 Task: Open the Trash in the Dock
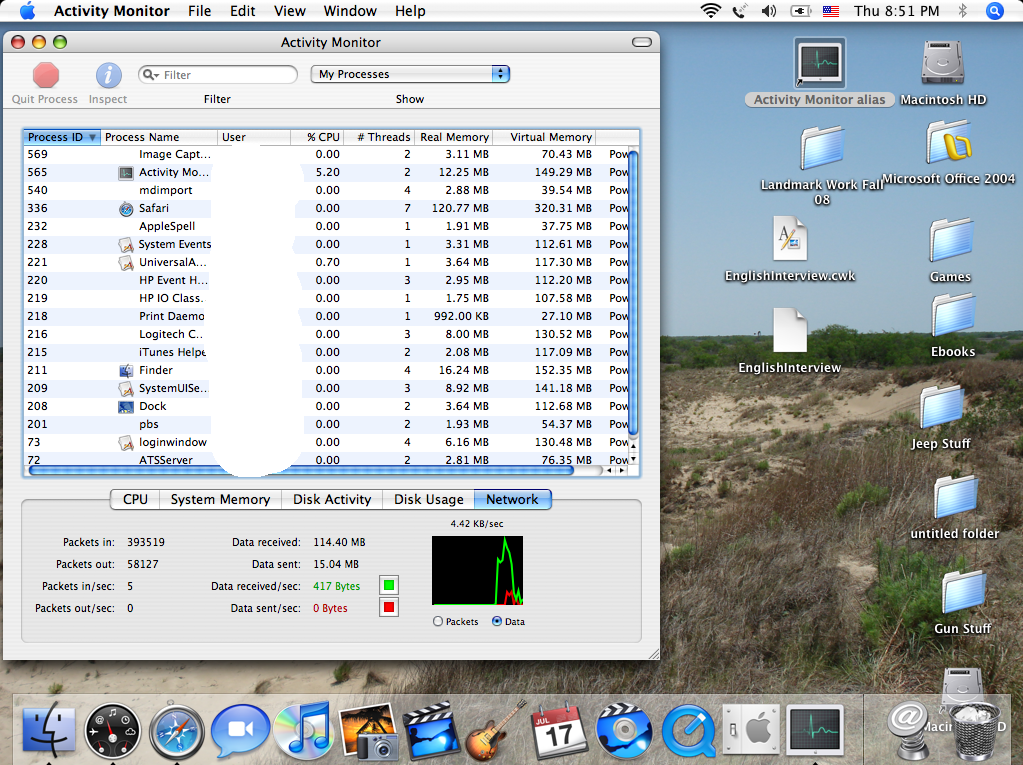[973, 732]
